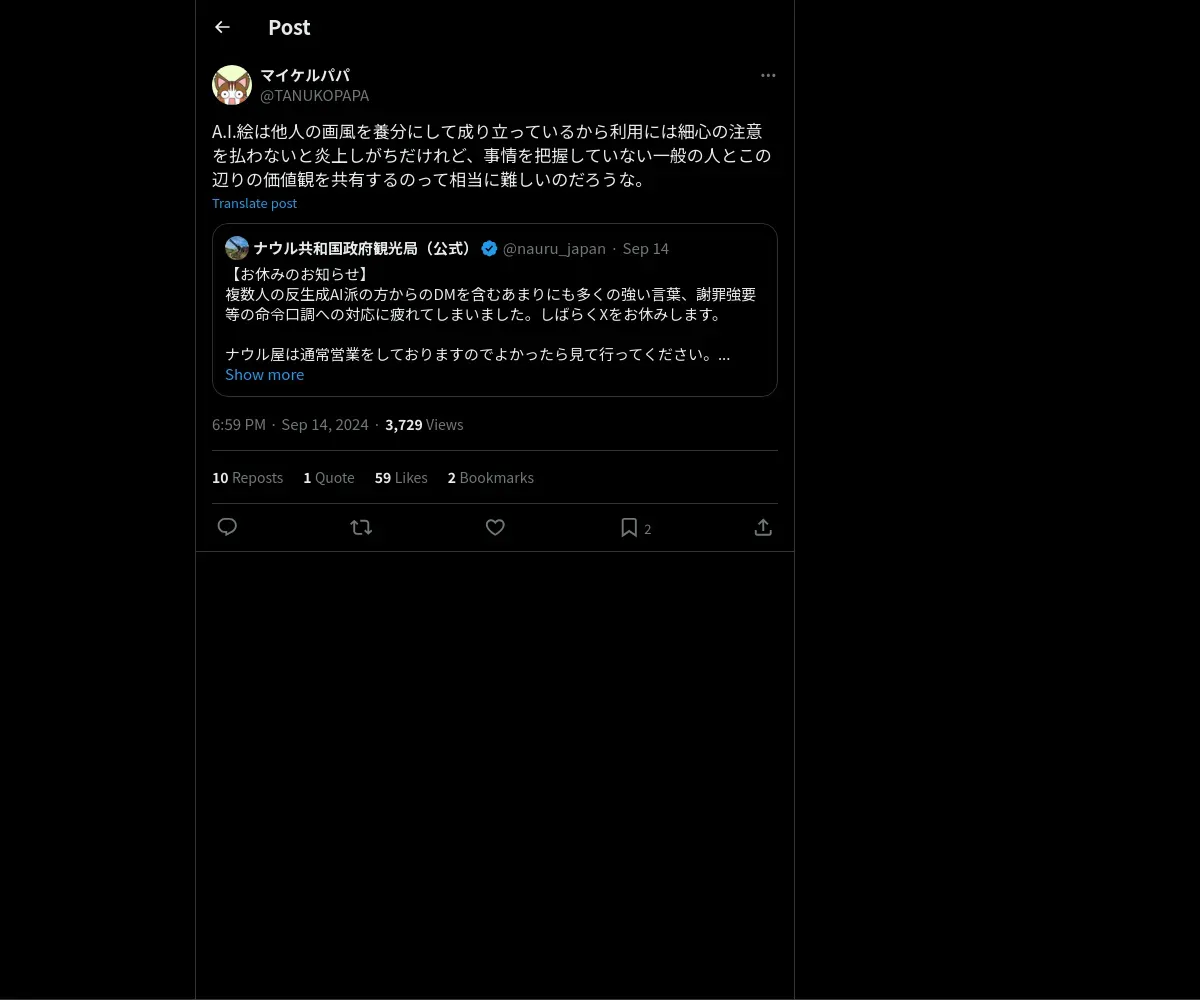Translate post link
The height and width of the screenshot is (1000, 1200).
pyautogui.click(x=254, y=203)
